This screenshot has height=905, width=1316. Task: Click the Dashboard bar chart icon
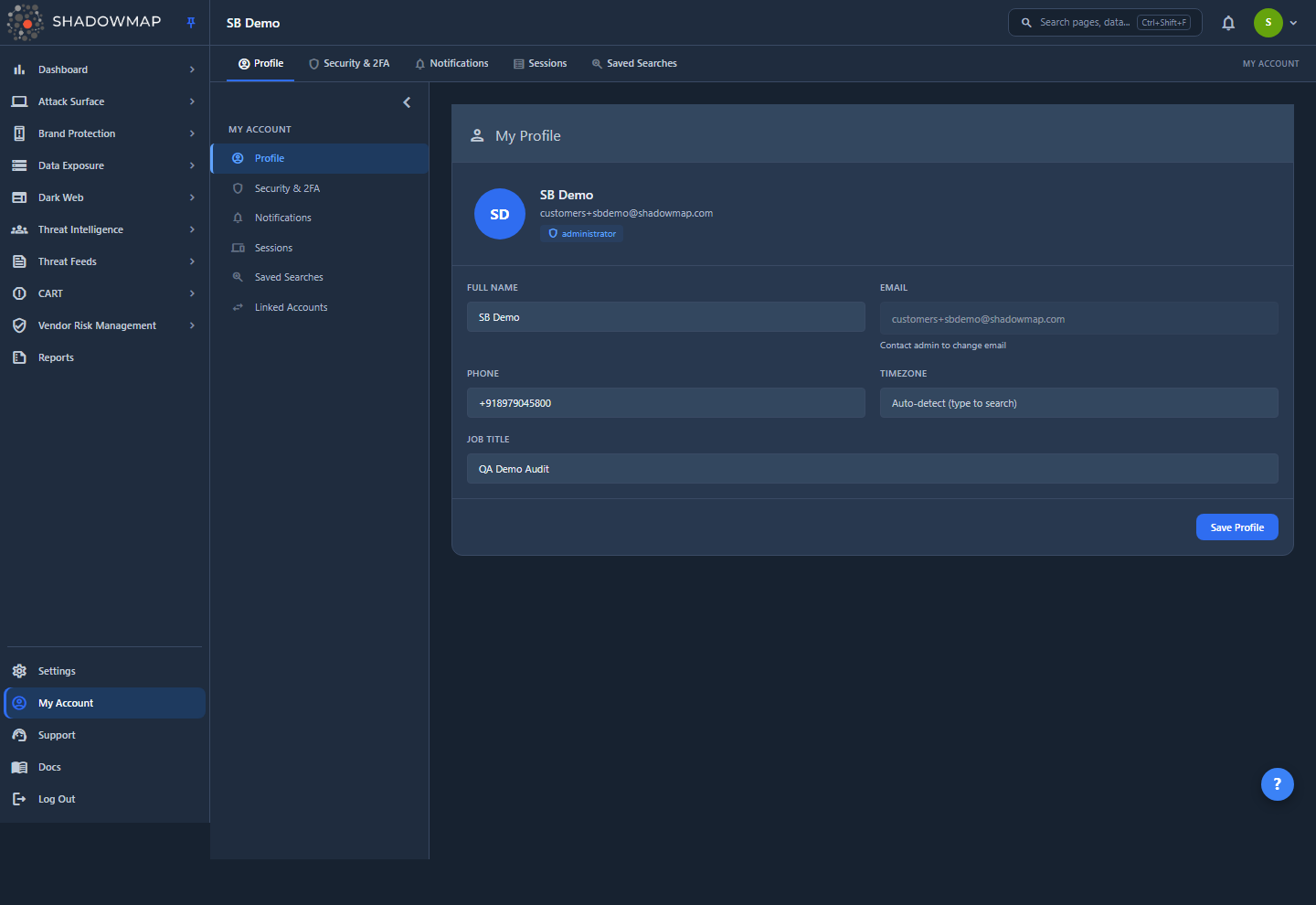[x=19, y=69]
